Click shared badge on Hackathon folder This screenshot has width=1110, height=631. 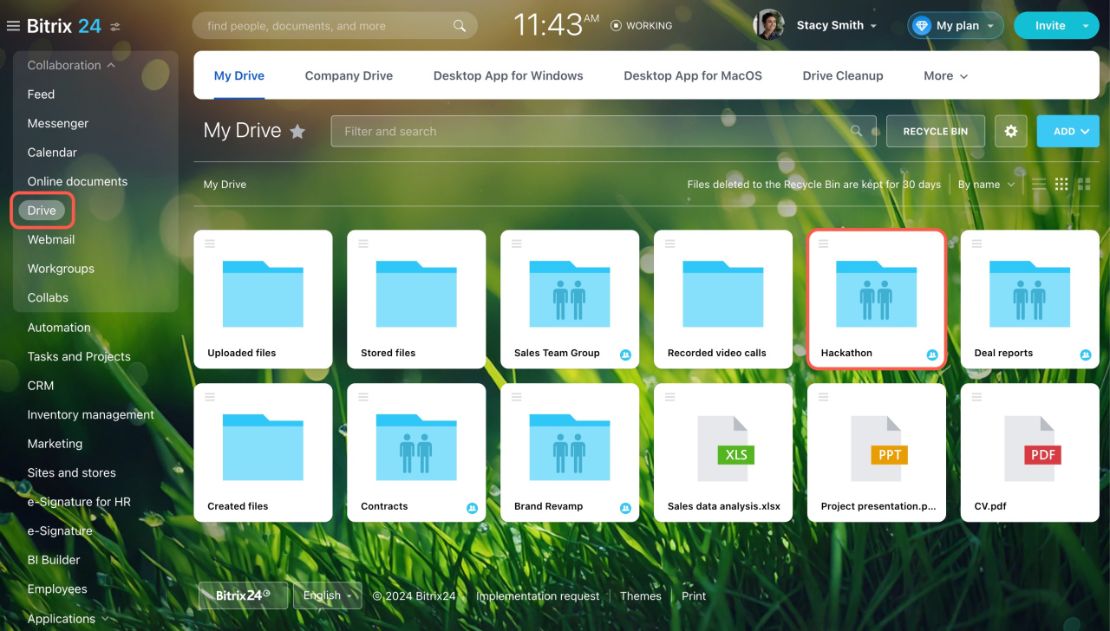(932, 355)
